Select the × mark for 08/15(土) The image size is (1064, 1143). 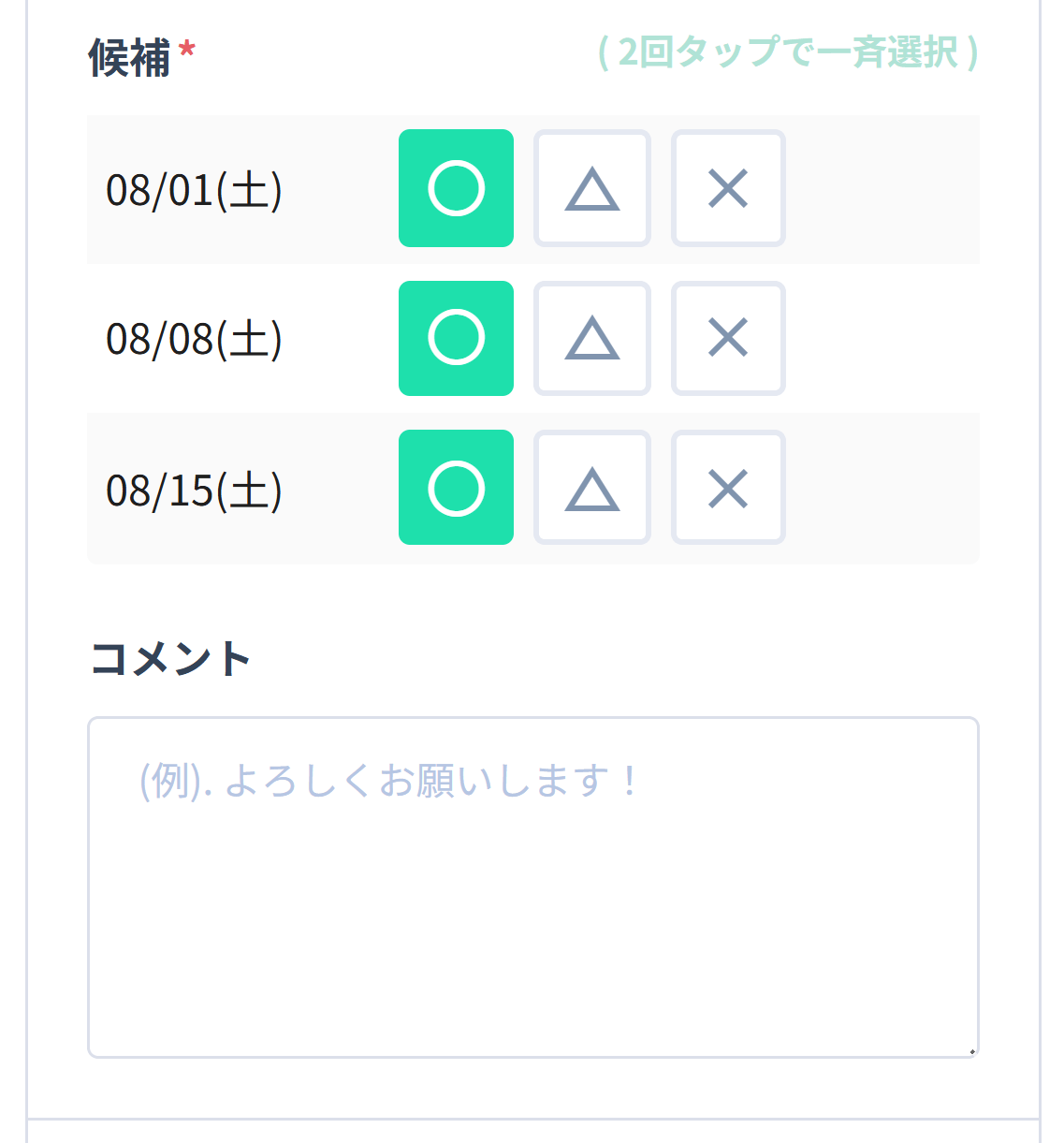pos(728,487)
